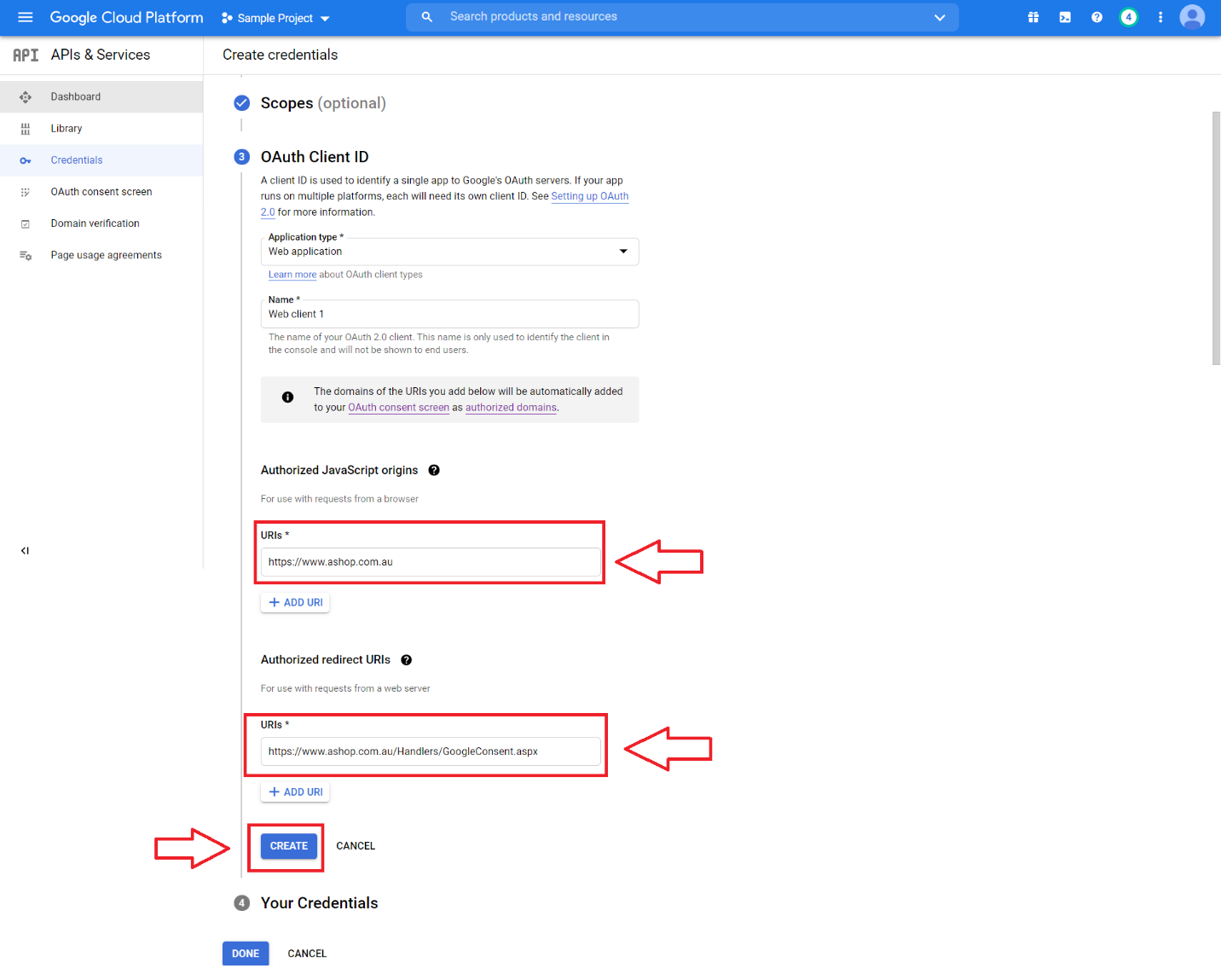The height and width of the screenshot is (980, 1221).
Task: Click help icon beside Authorized redirect URIs
Action: 407,660
